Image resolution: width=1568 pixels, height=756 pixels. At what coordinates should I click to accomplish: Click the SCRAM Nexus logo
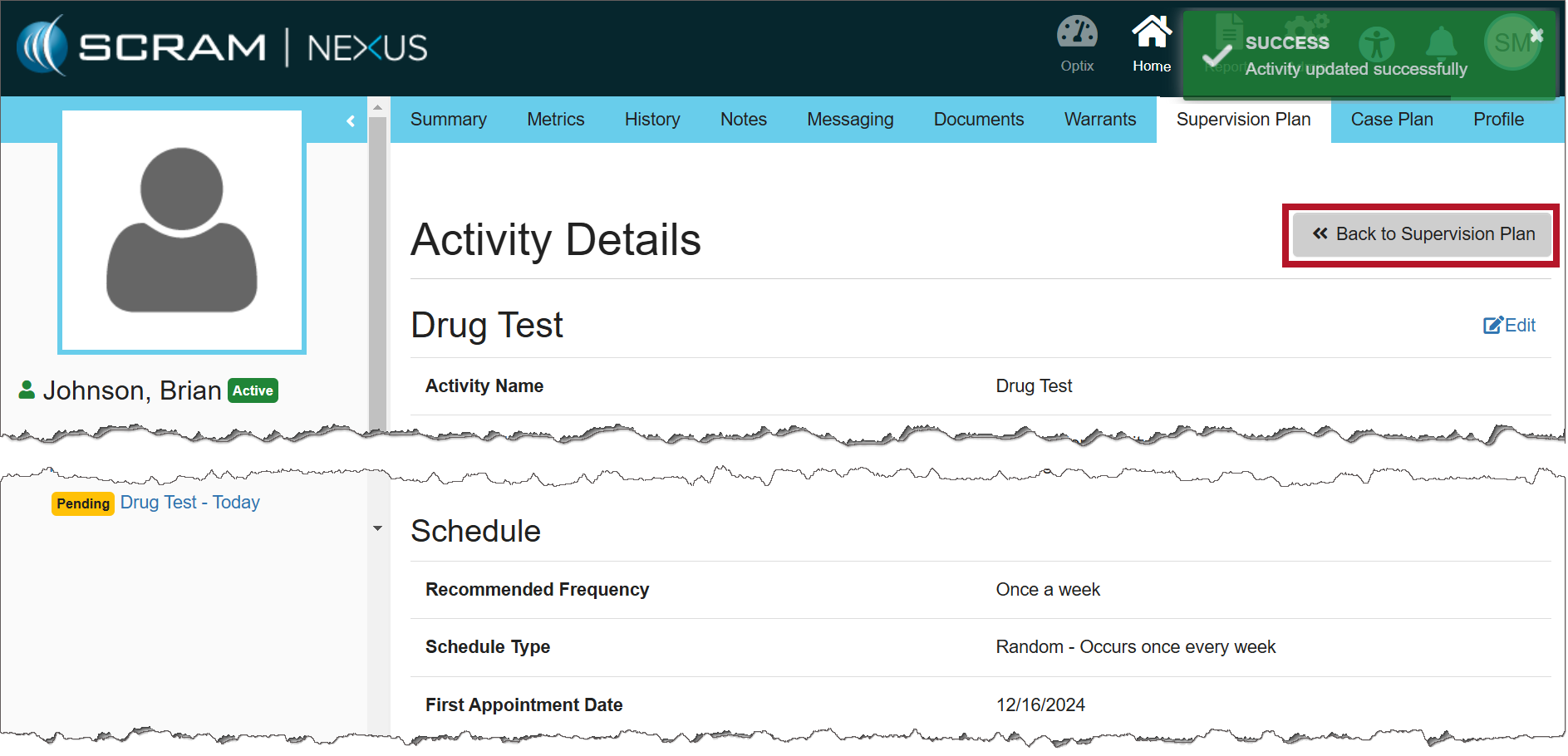click(x=222, y=47)
